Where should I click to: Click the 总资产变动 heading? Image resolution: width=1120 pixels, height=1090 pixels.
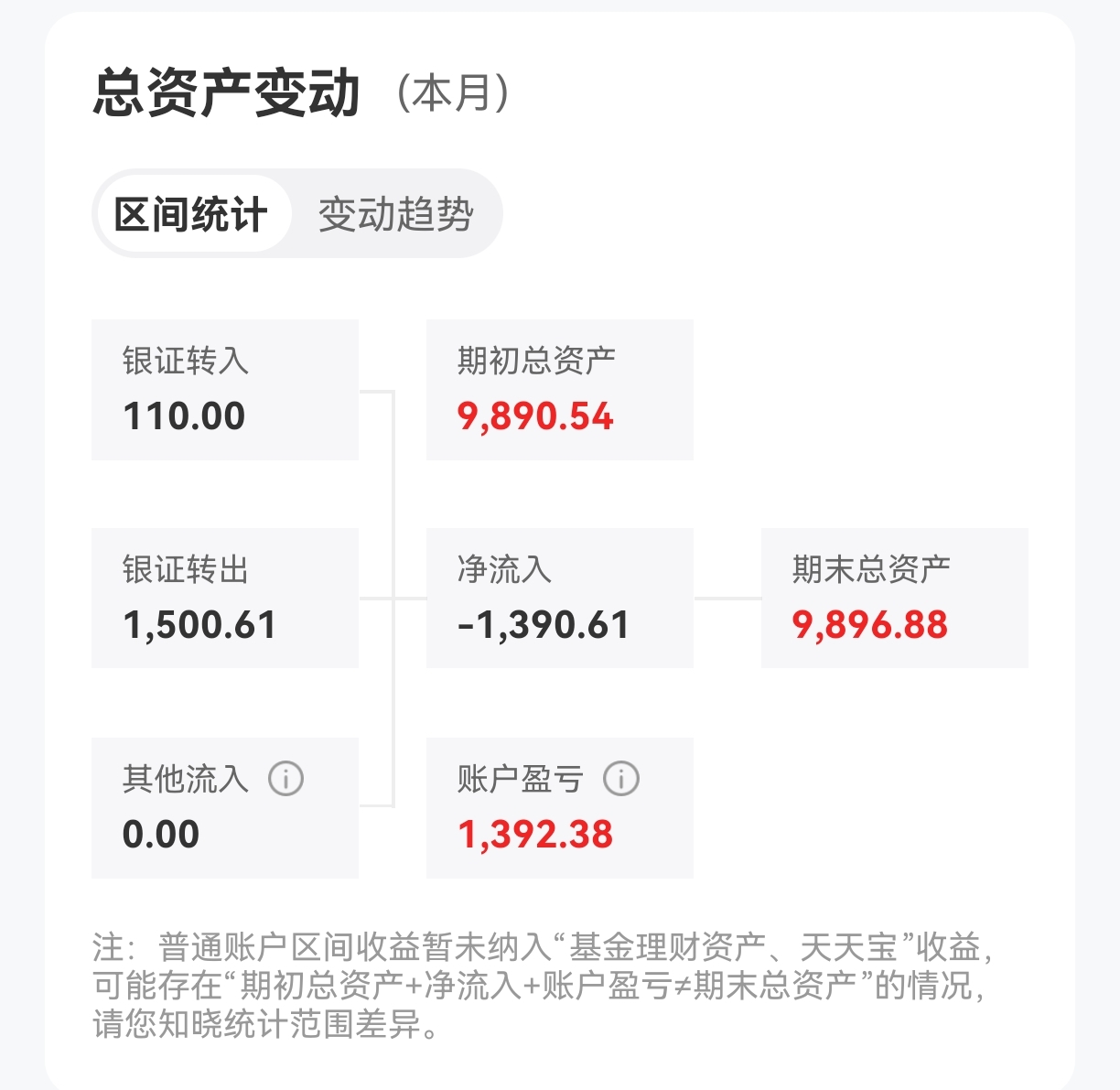pyautogui.click(x=227, y=92)
